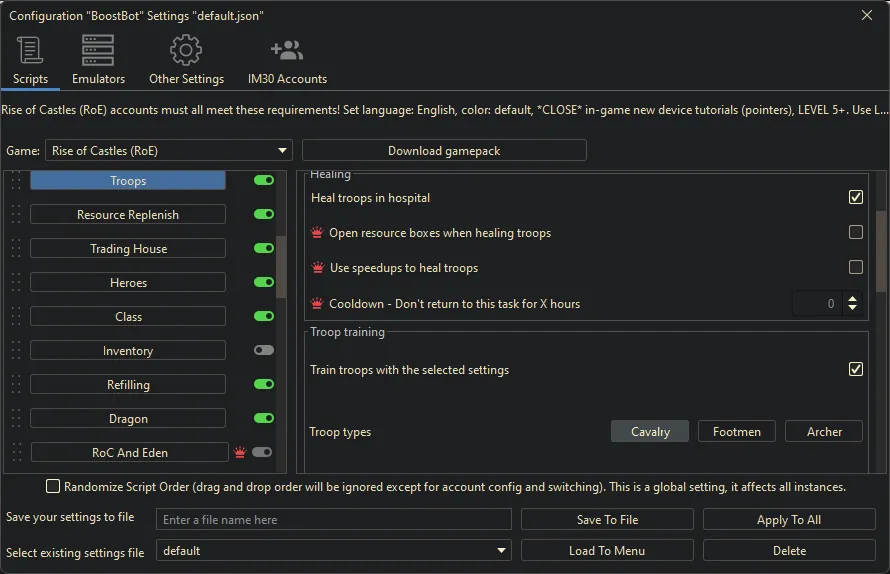Screen dimensions: 890x574
Task: Open the Other Settings tab
Action: click(186, 60)
